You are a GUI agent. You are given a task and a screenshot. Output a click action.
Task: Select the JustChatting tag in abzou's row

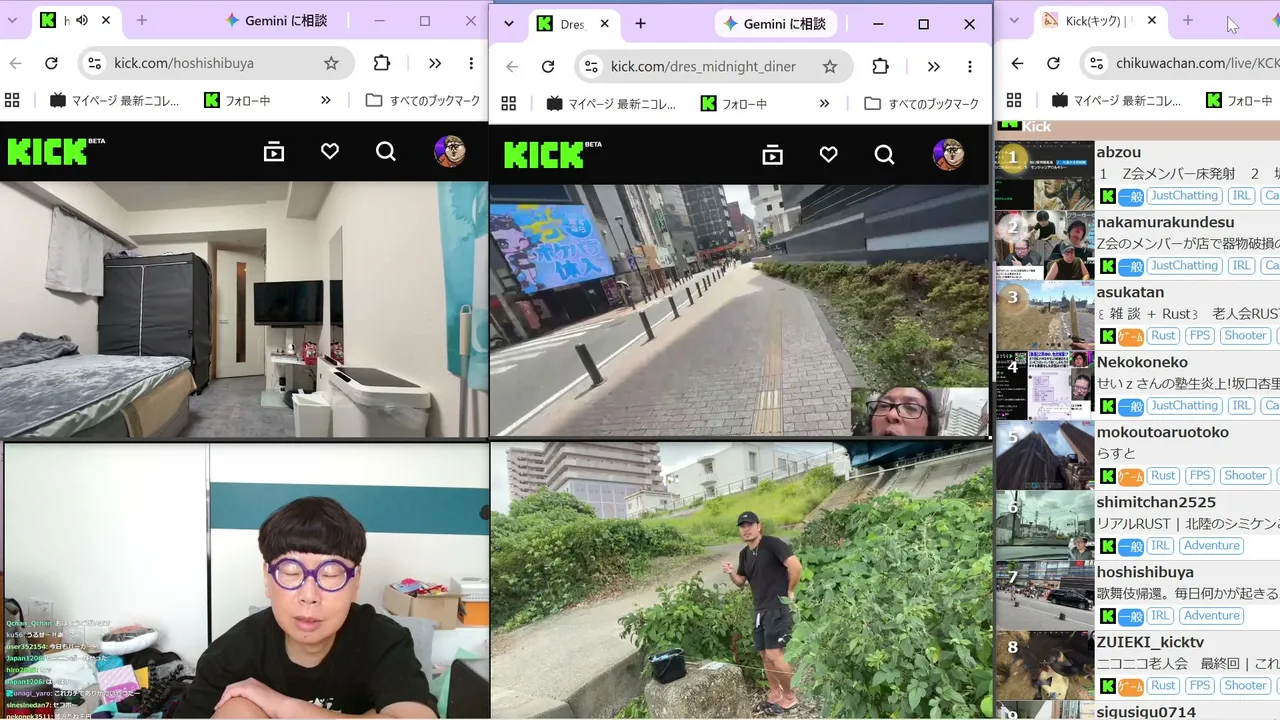click(x=1184, y=196)
